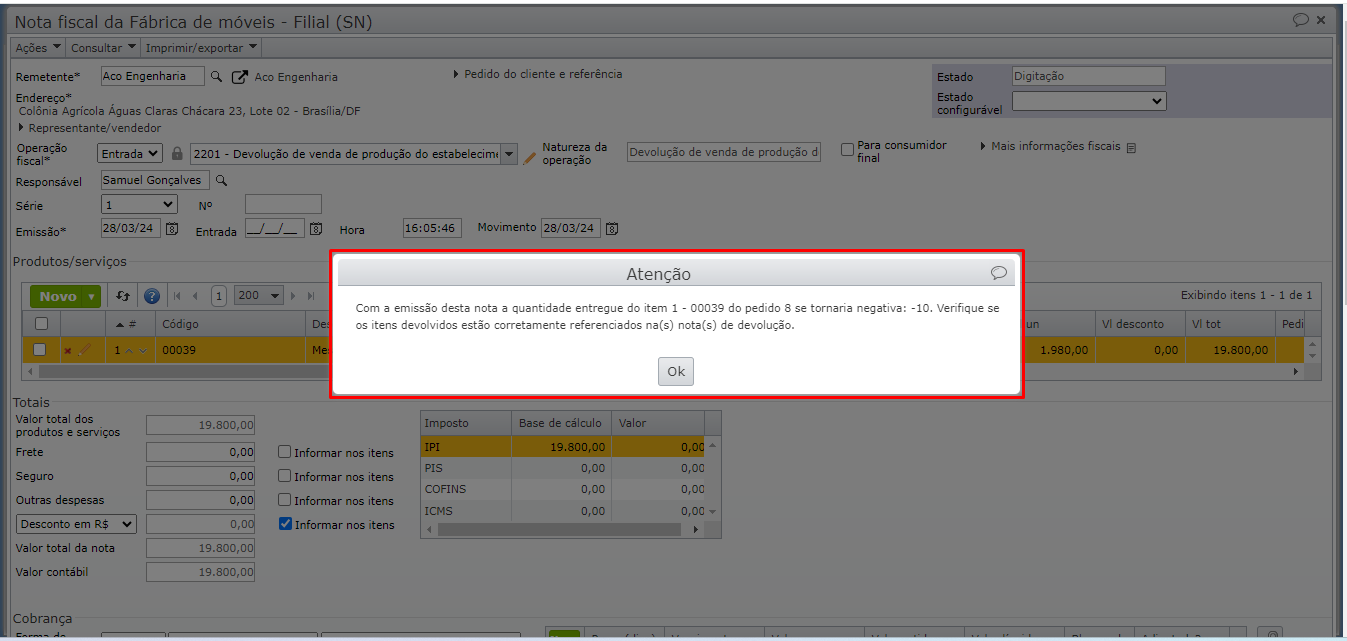Open the Novo button dropdown arrow
The image size is (1347, 641).
click(x=92, y=296)
